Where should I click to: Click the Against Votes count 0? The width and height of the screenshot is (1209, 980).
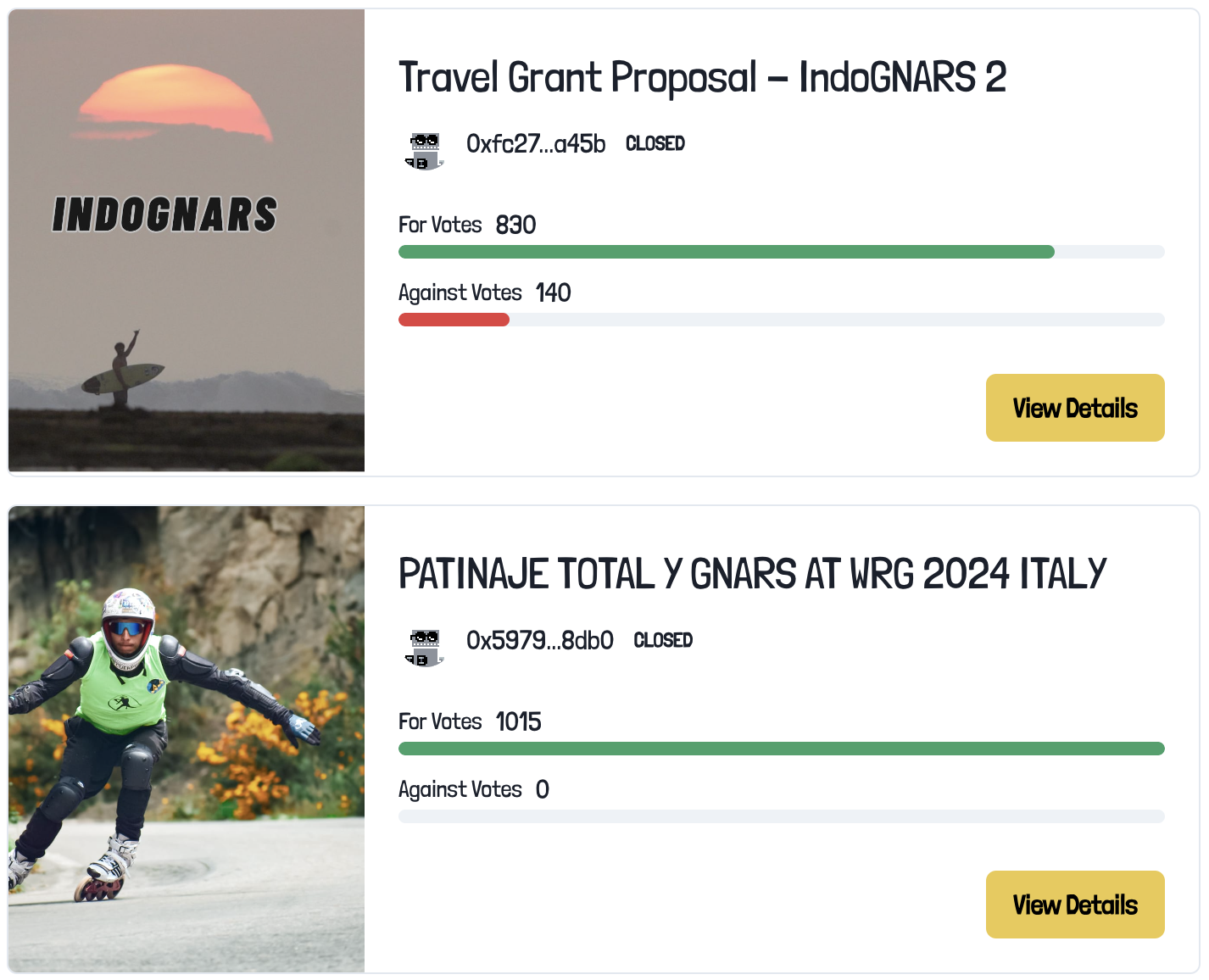pyautogui.click(x=543, y=790)
